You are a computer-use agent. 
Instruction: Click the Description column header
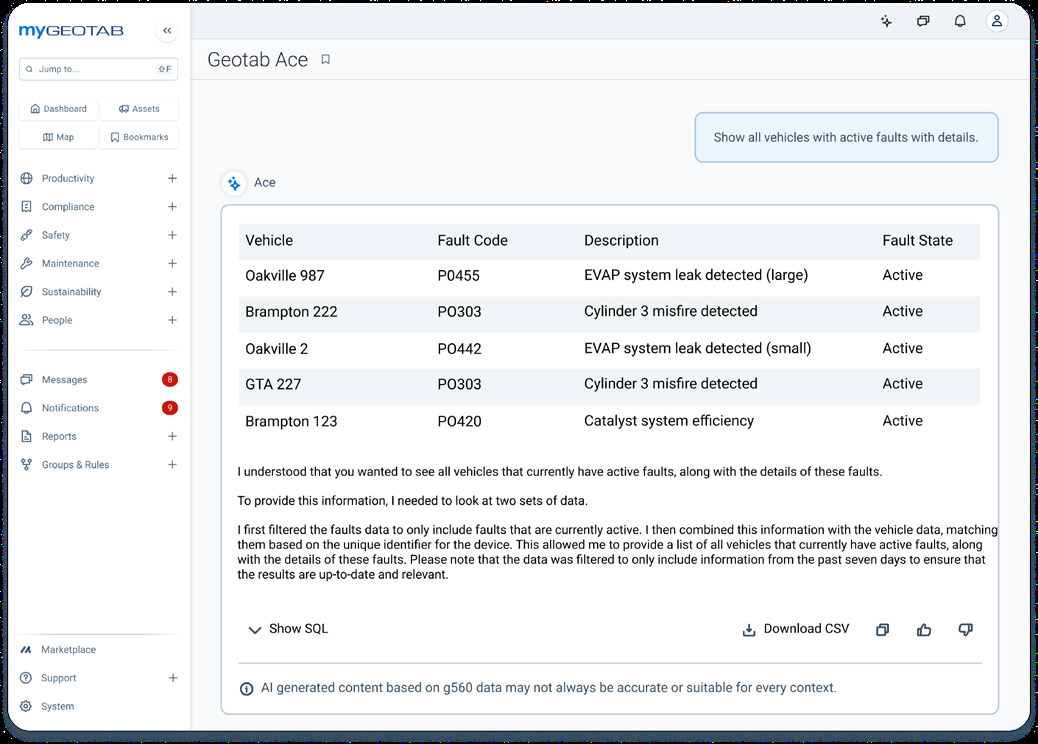pyautogui.click(x=621, y=241)
